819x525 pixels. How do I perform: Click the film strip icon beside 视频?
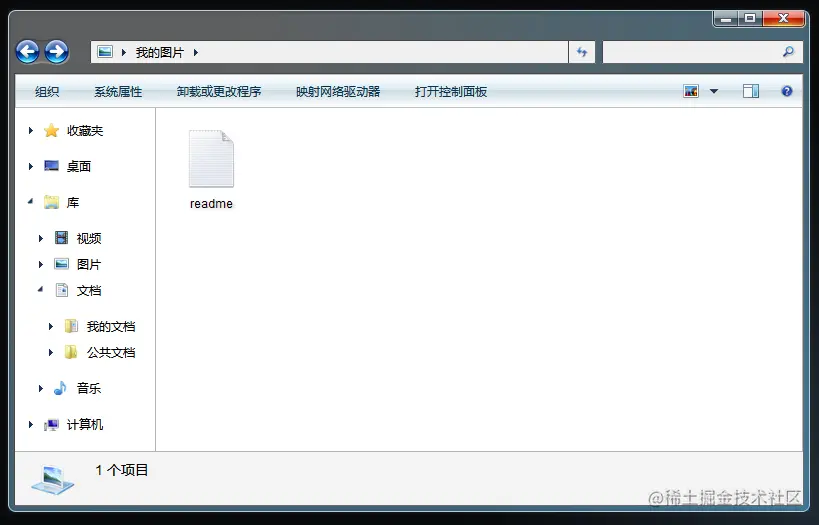pos(61,238)
